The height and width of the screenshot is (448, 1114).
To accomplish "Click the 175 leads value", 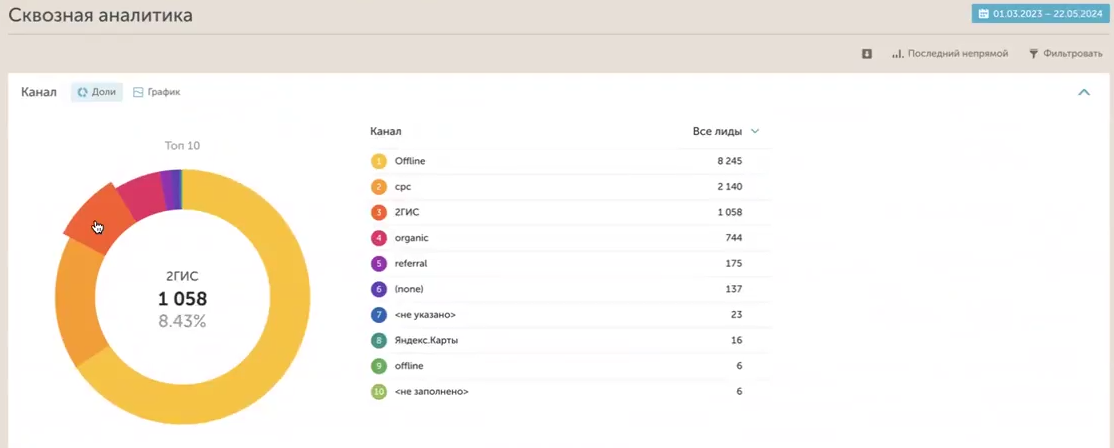I will pos(734,263).
